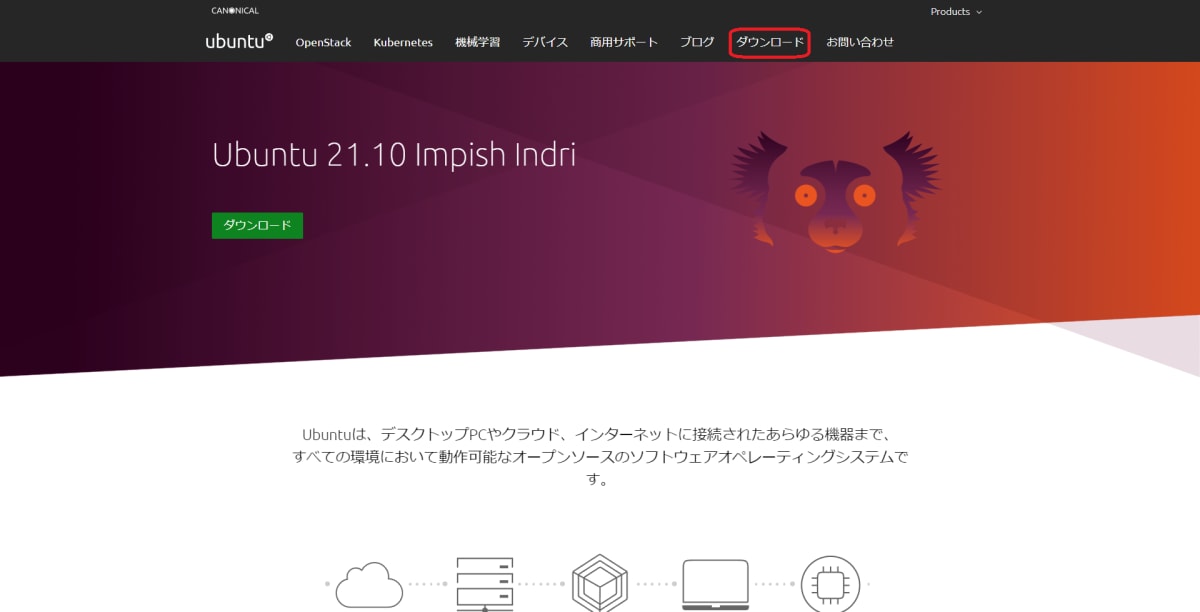Click the Ubuntuは、デスクトップPC description paragraph

[600, 457]
